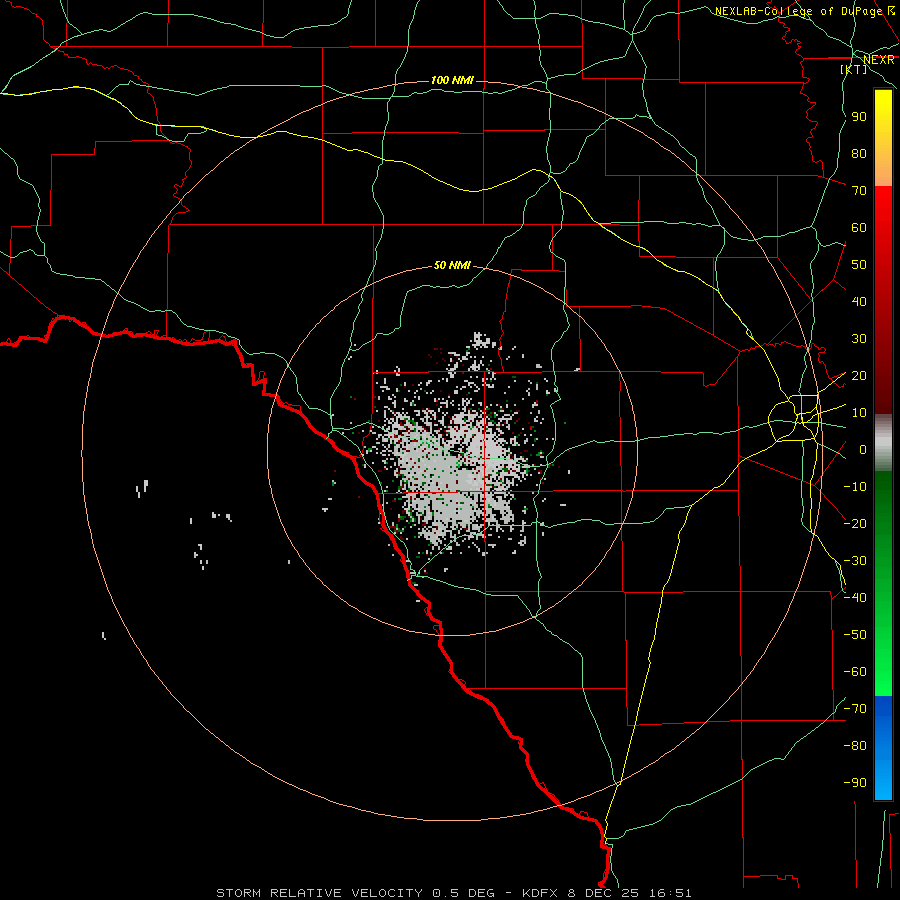Click the -90 value on the velocity scale
The height and width of the screenshot is (900, 900).
coord(855,783)
